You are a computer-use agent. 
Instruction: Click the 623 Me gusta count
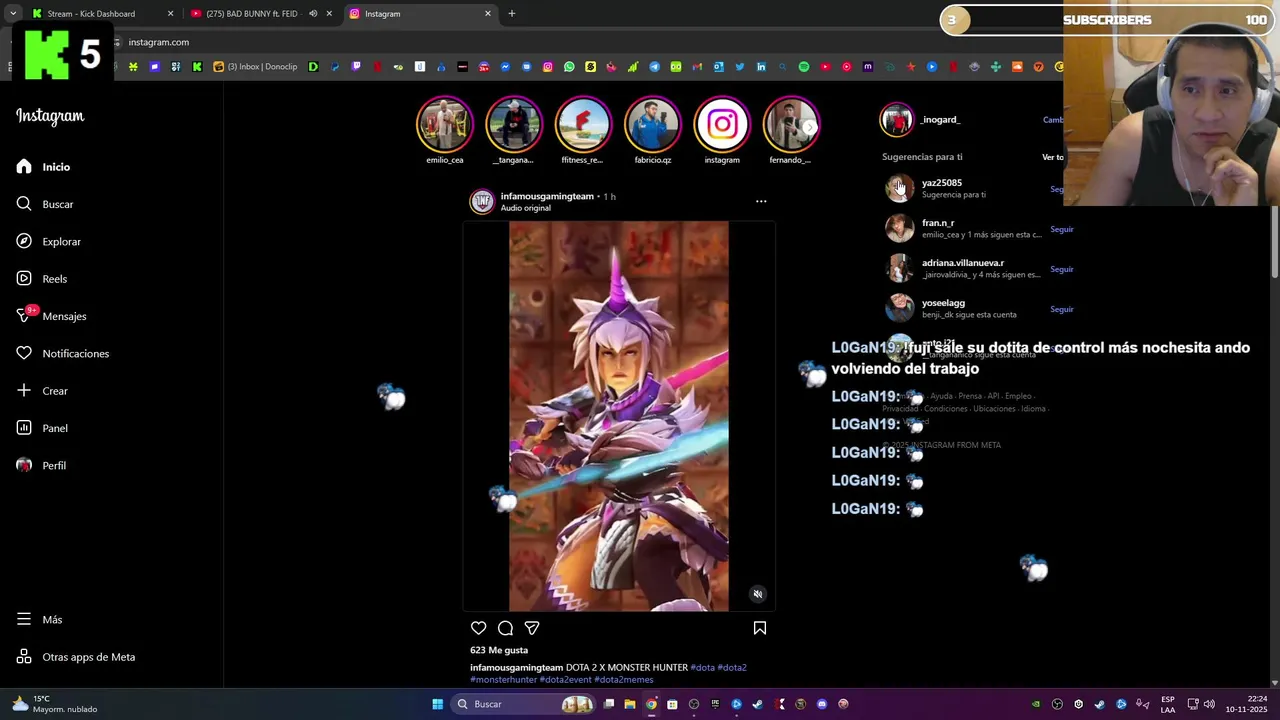pos(499,650)
